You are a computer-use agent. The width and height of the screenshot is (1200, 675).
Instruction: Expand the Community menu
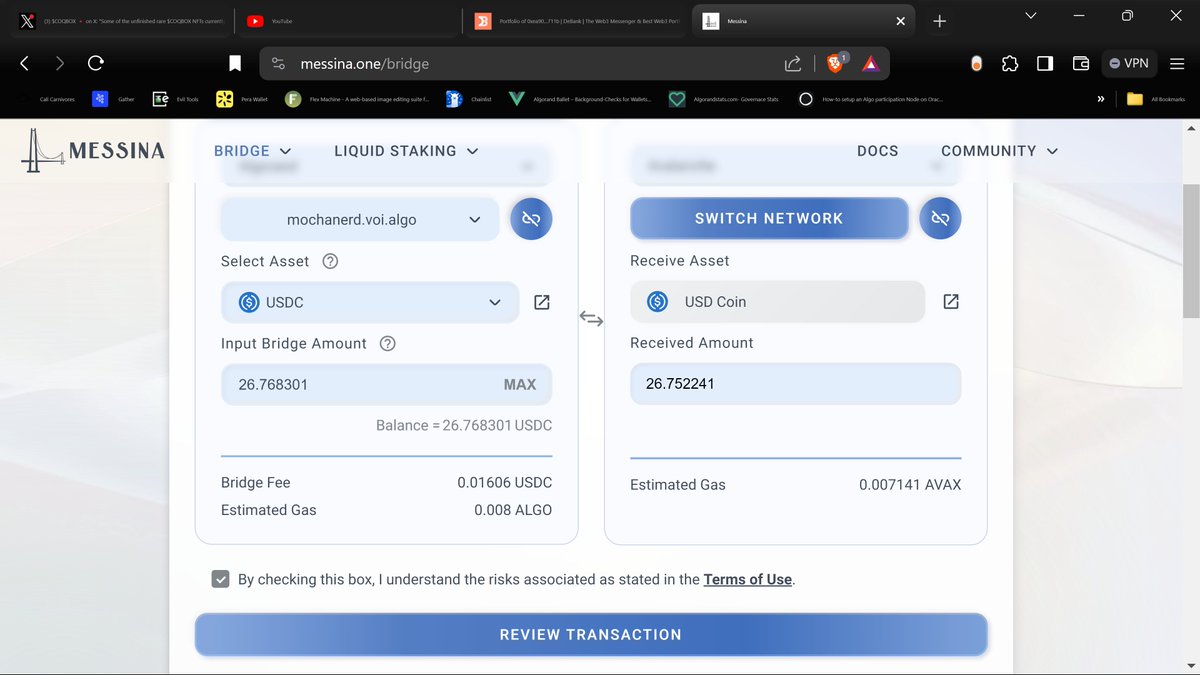pos(999,151)
